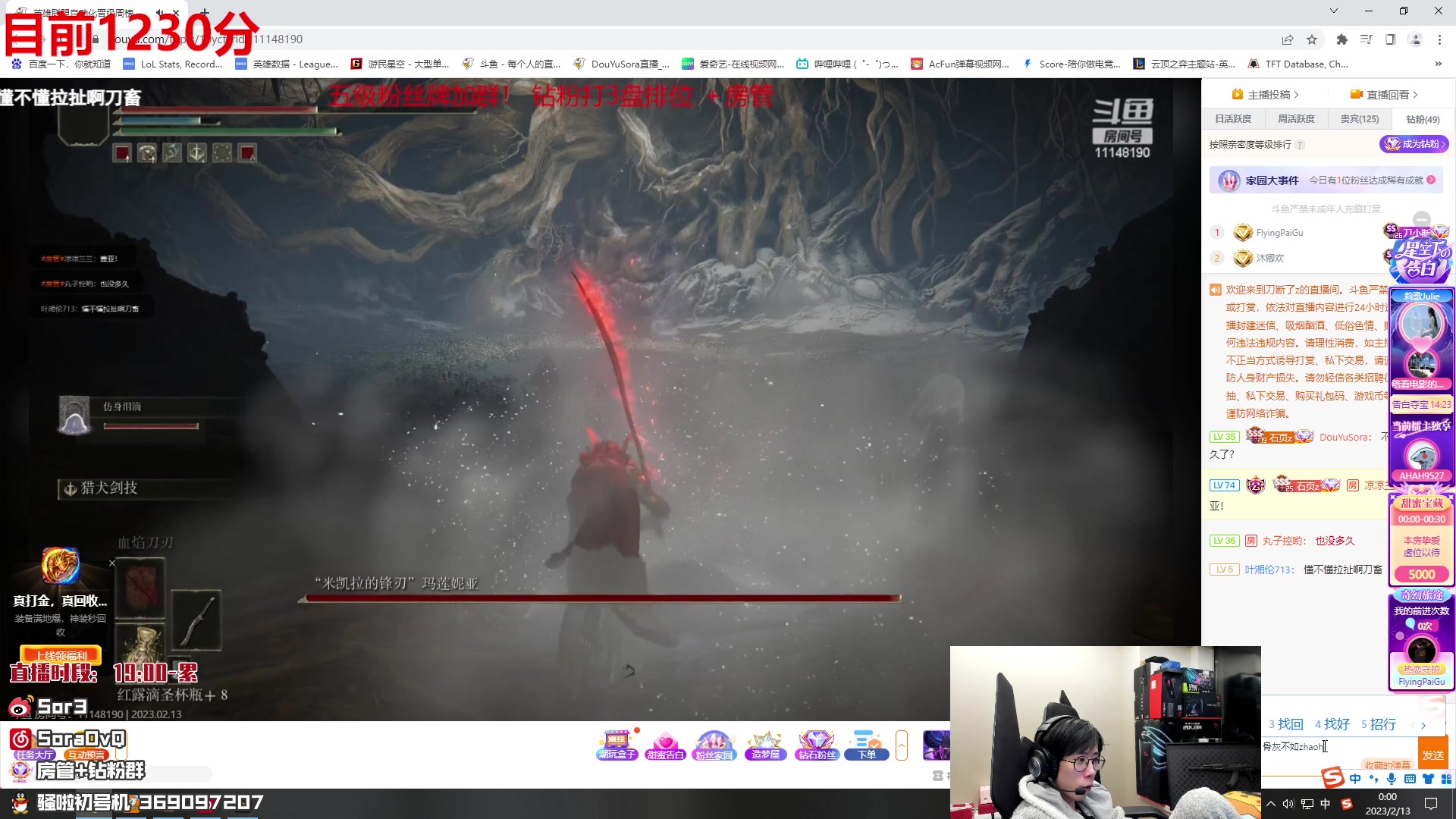The width and height of the screenshot is (1456, 819).
Task: Choose IME candidate 3 找回
Action: tap(1286, 724)
